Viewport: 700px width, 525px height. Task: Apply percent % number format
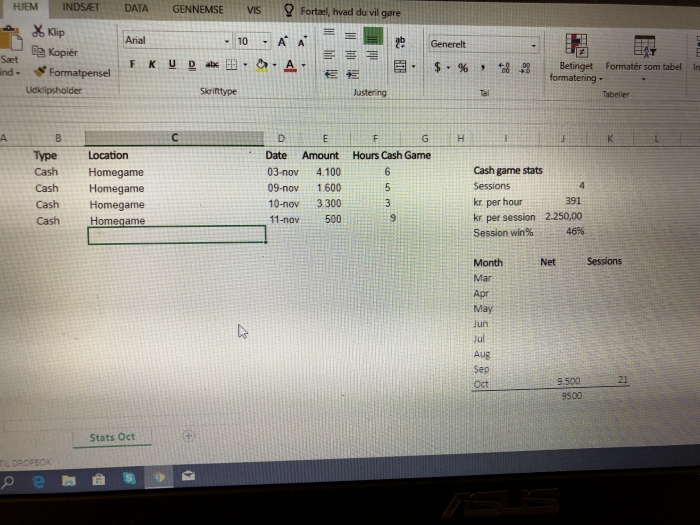click(x=463, y=68)
